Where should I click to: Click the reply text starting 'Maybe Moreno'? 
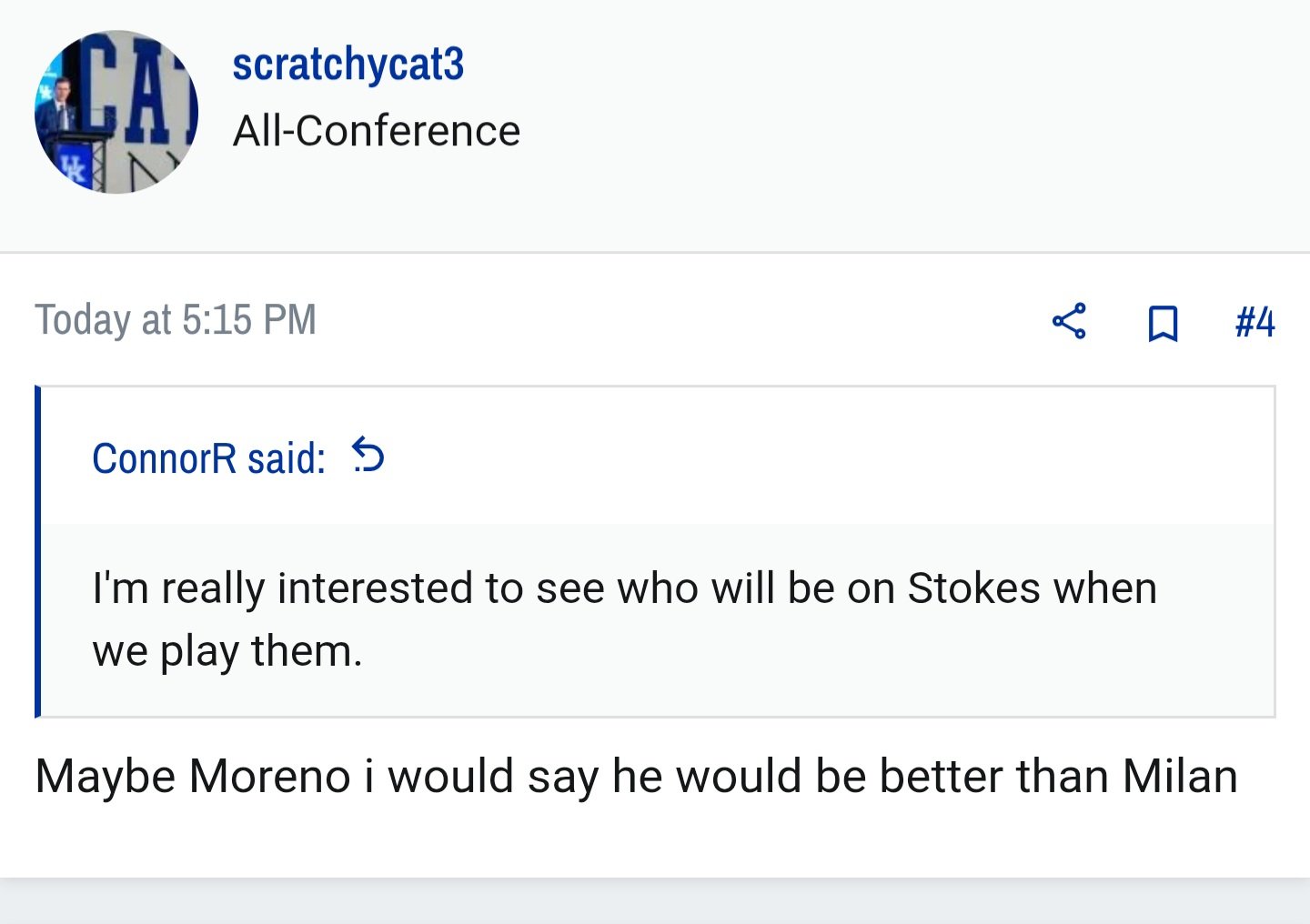click(636, 777)
